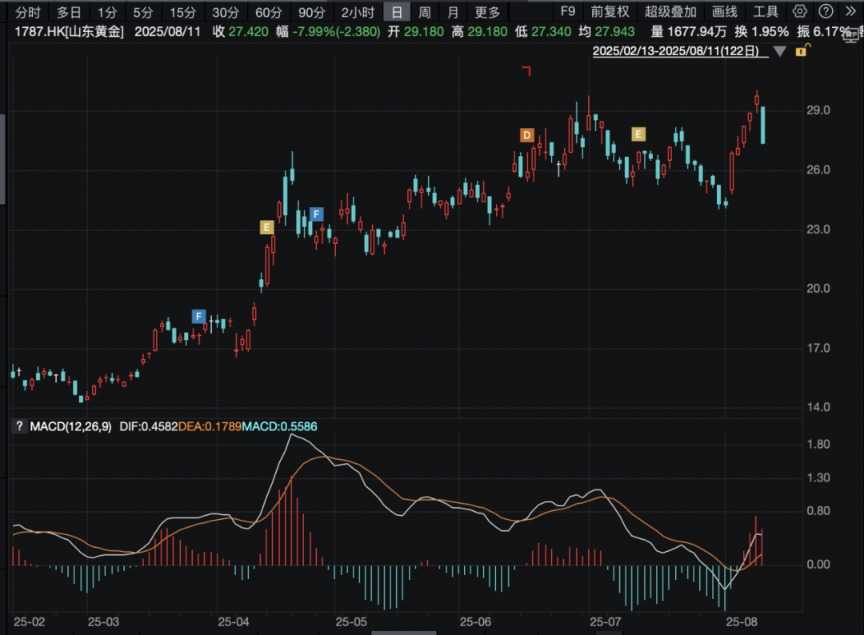Image resolution: width=864 pixels, height=635 pixels.
Task: Open chart settings via the gear icon
Action: (799, 12)
